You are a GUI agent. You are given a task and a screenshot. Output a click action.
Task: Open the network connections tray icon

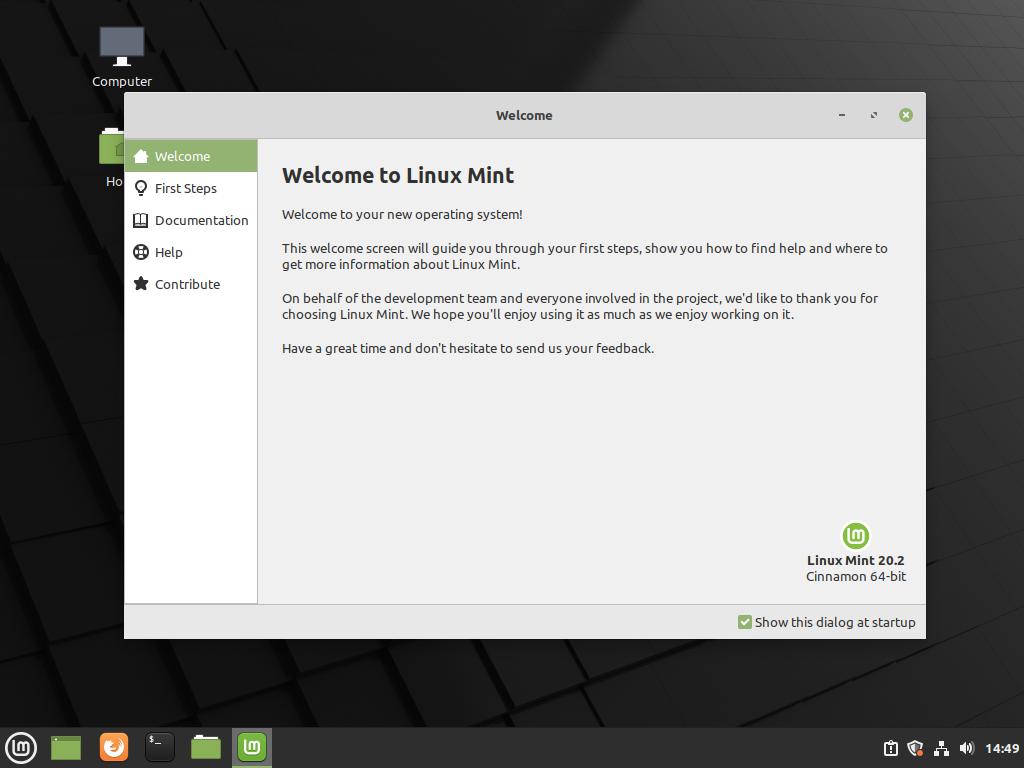coord(941,748)
